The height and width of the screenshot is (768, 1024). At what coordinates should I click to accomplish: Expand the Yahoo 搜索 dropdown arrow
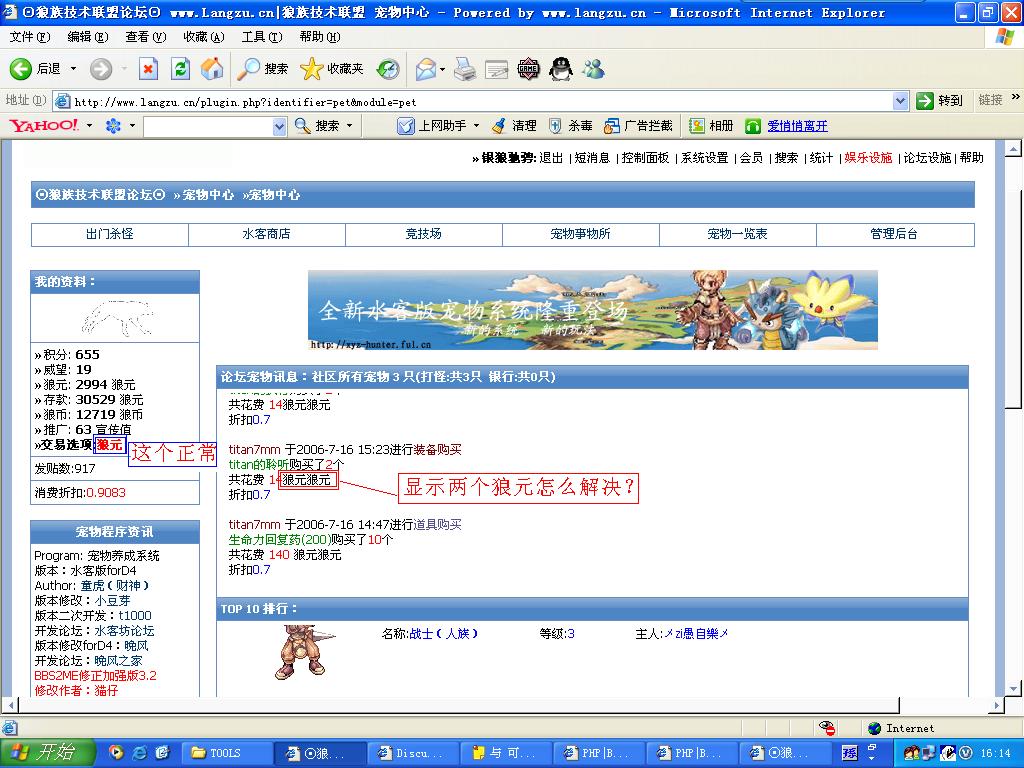pos(349,125)
